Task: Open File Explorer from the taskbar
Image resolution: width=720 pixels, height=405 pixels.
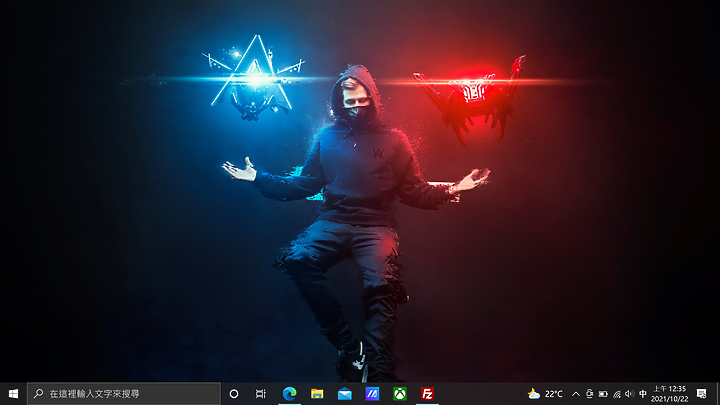Action: click(317, 394)
